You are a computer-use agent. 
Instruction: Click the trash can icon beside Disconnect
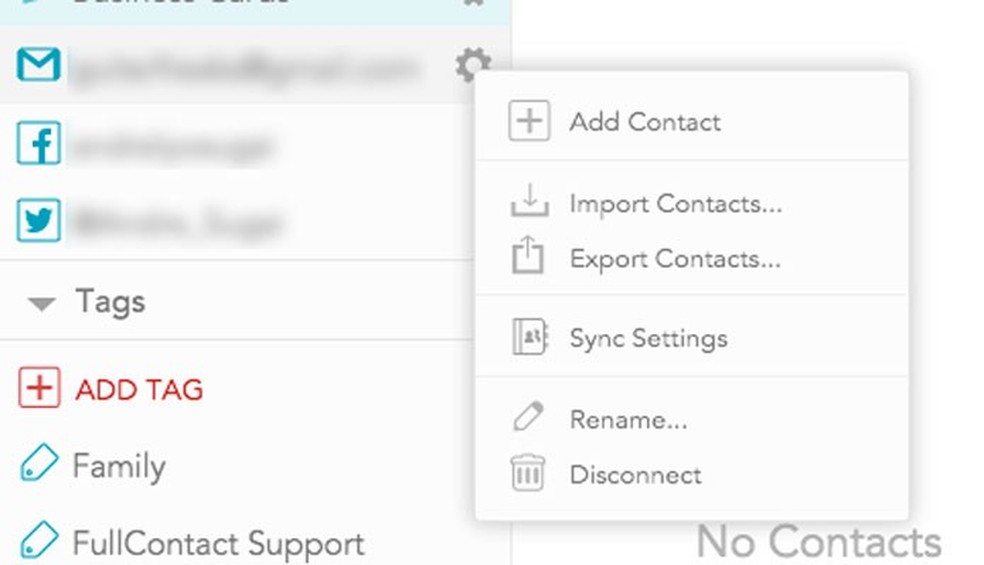click(x=528, y=473)
